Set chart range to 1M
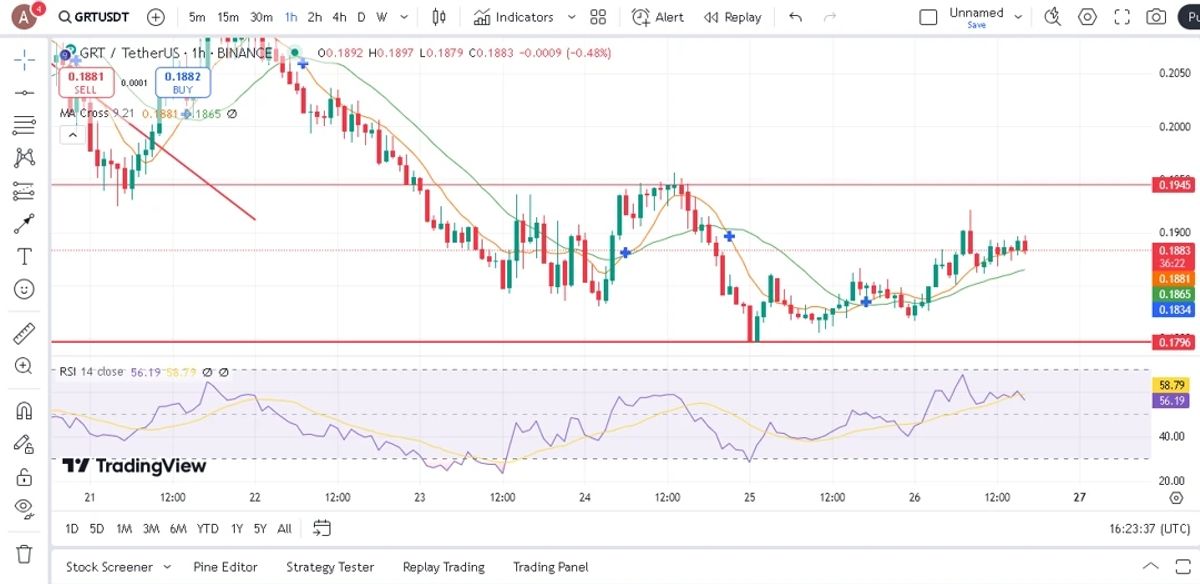This screenshot has width=1200, height=584. (124, 528)
